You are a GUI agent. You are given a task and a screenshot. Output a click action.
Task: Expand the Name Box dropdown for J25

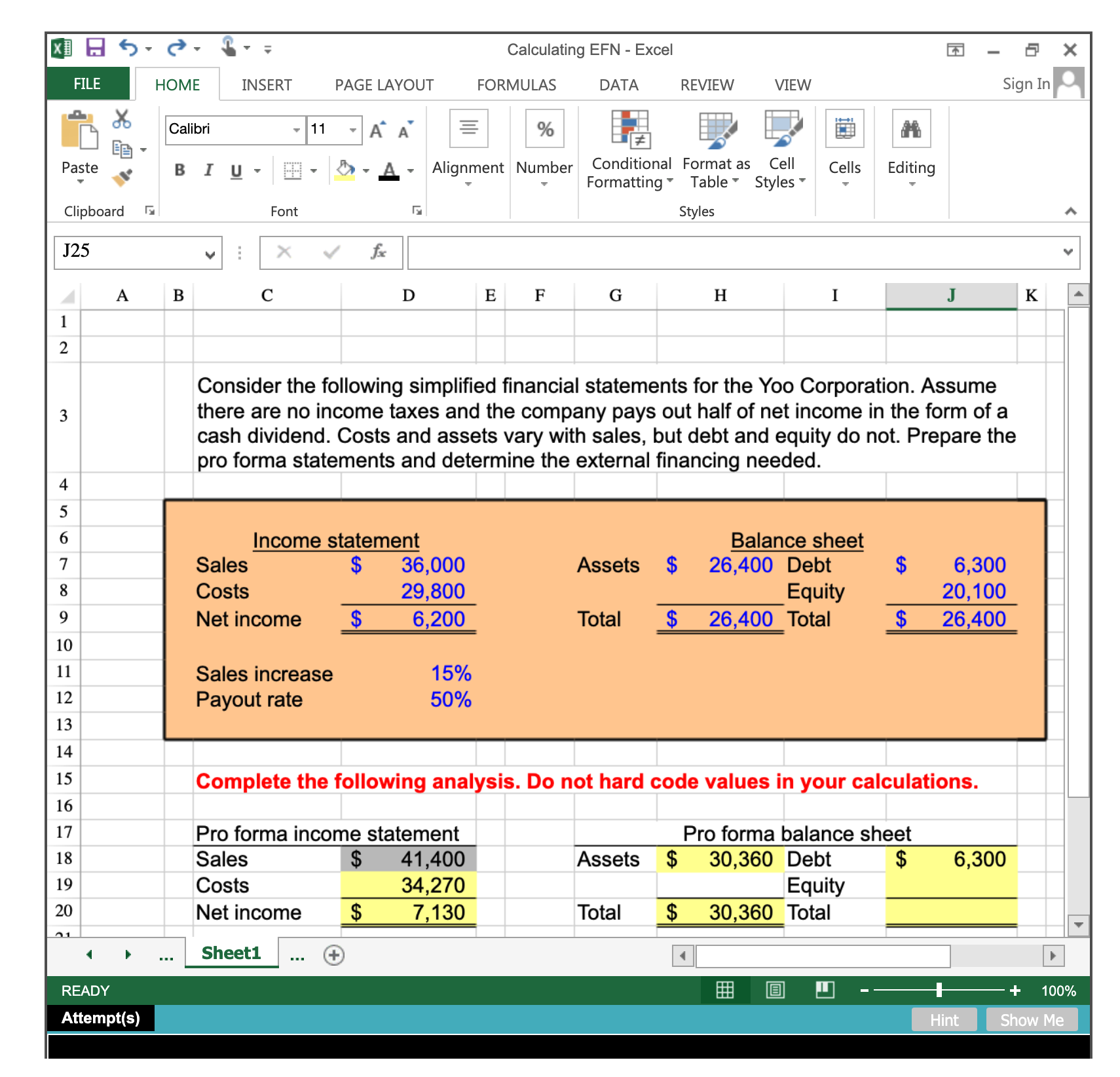pyautogui.click(x=210, y=254)
